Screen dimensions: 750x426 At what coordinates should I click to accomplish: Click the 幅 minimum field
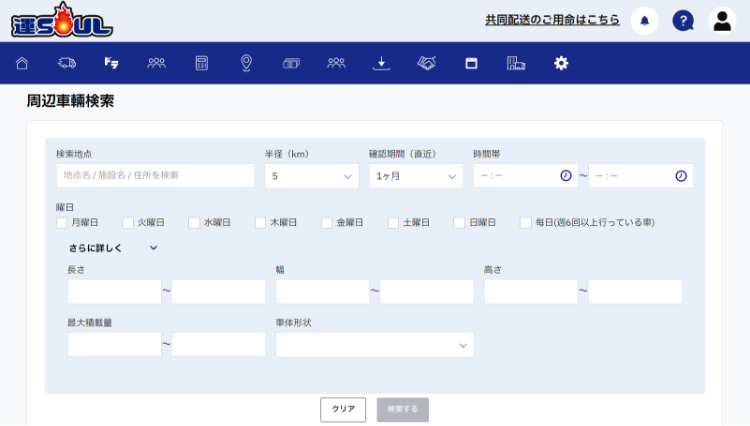[322, 292]
